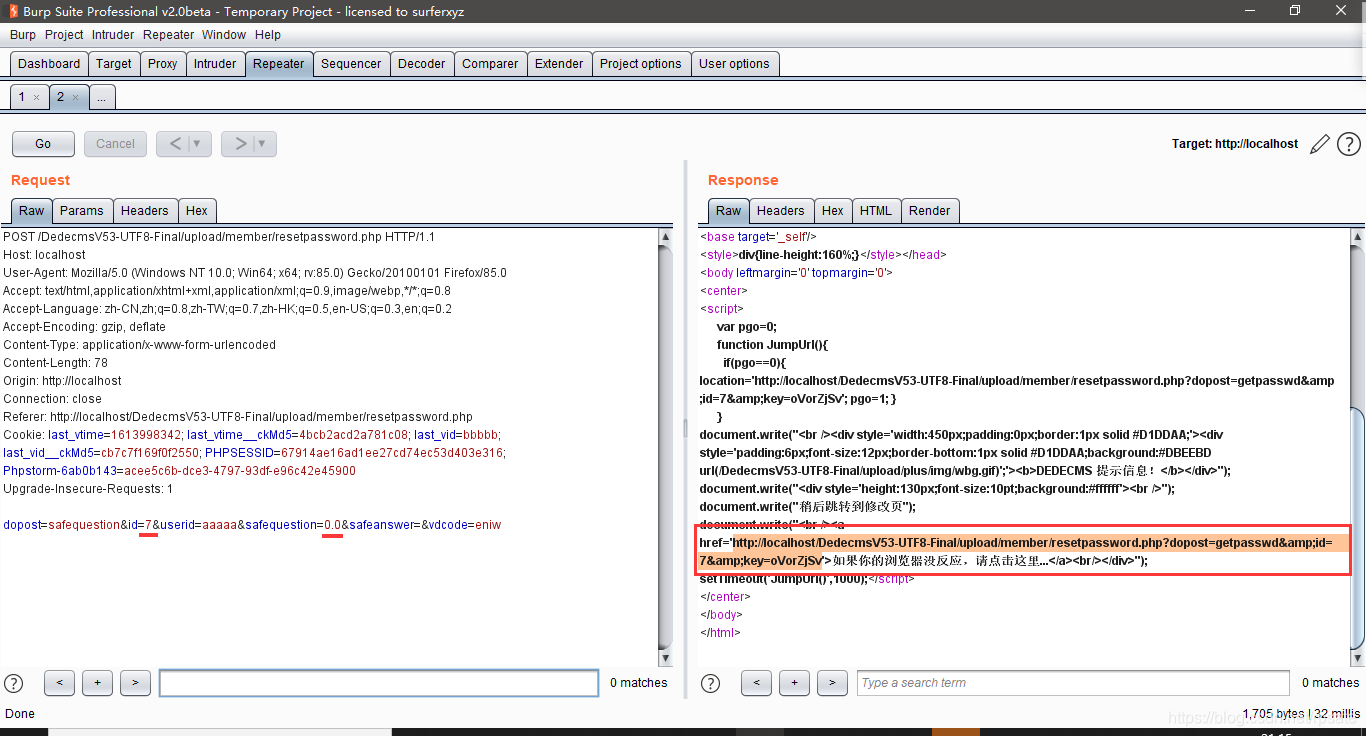Go forward to the next request in history
Image resolution: width=1366 pixels, height=736 pixels.
pos(240,144)
